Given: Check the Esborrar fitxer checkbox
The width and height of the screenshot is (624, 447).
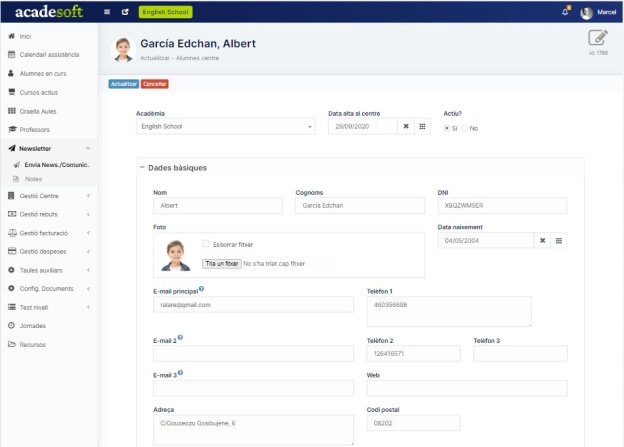Looking at the screenshot, I should (x=205, y=244).
